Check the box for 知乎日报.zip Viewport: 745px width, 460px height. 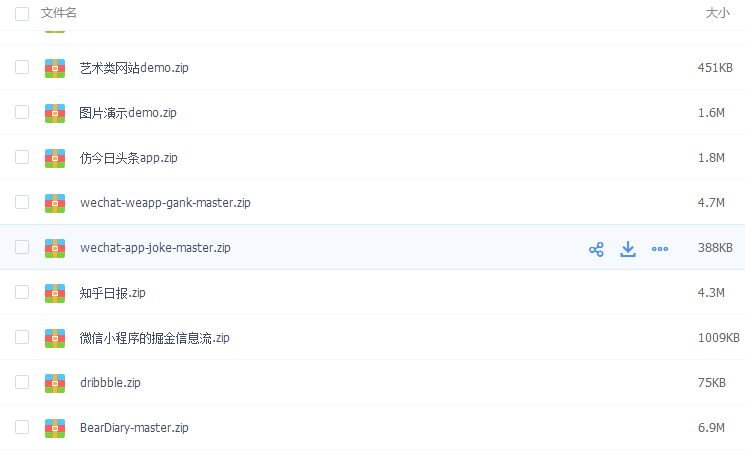[x=22, y=292]
